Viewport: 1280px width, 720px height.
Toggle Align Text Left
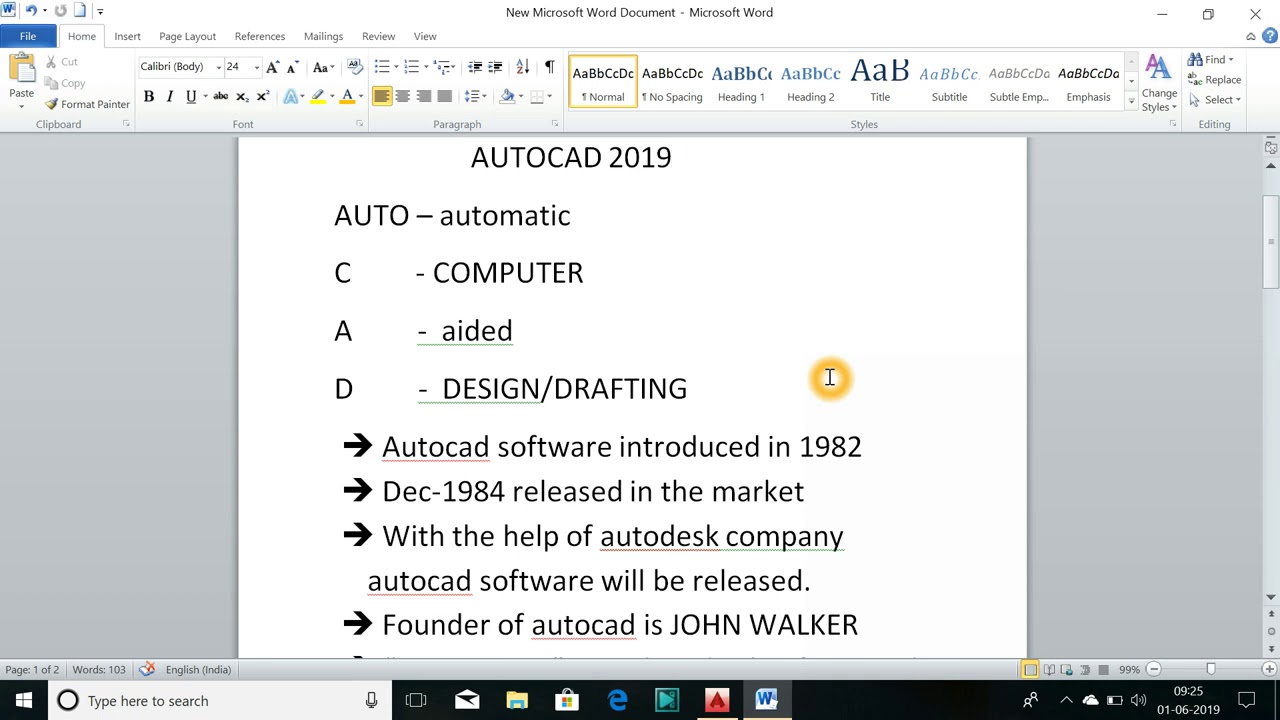point(381,96)
